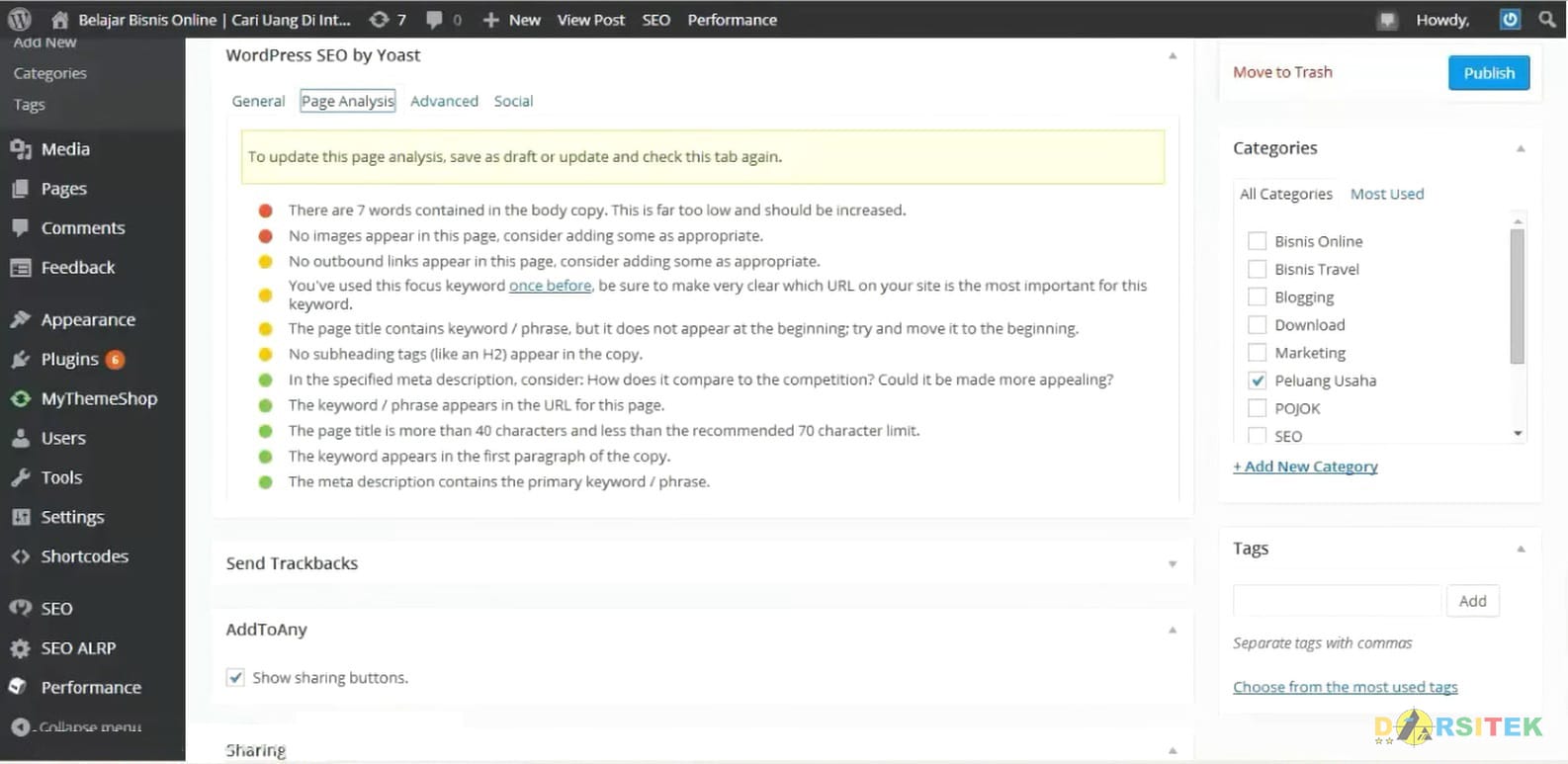Click the WordPress logo icon
The image size is (1568, 764).
(x=20, y=19)
